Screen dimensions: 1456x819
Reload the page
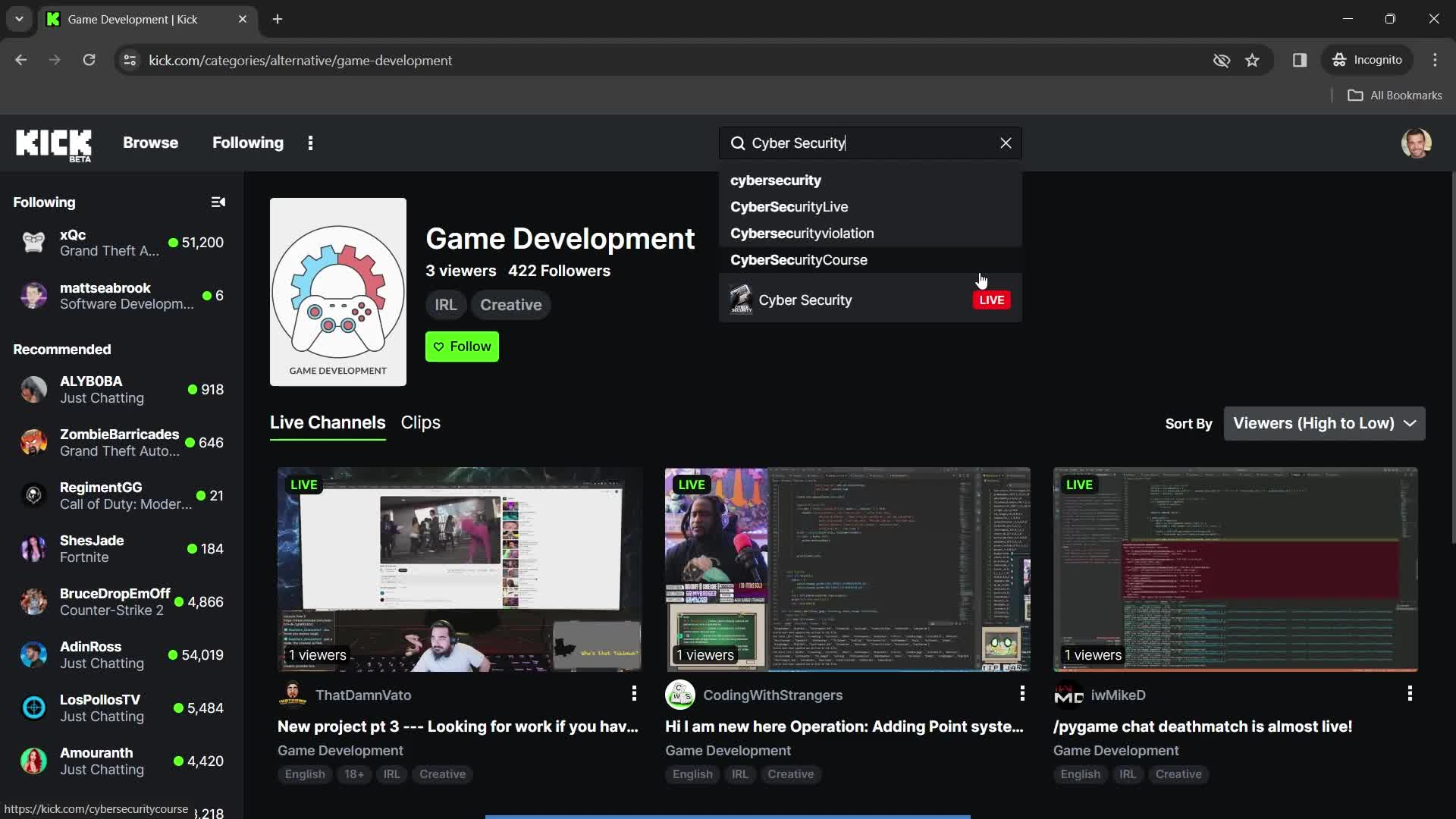89,60
